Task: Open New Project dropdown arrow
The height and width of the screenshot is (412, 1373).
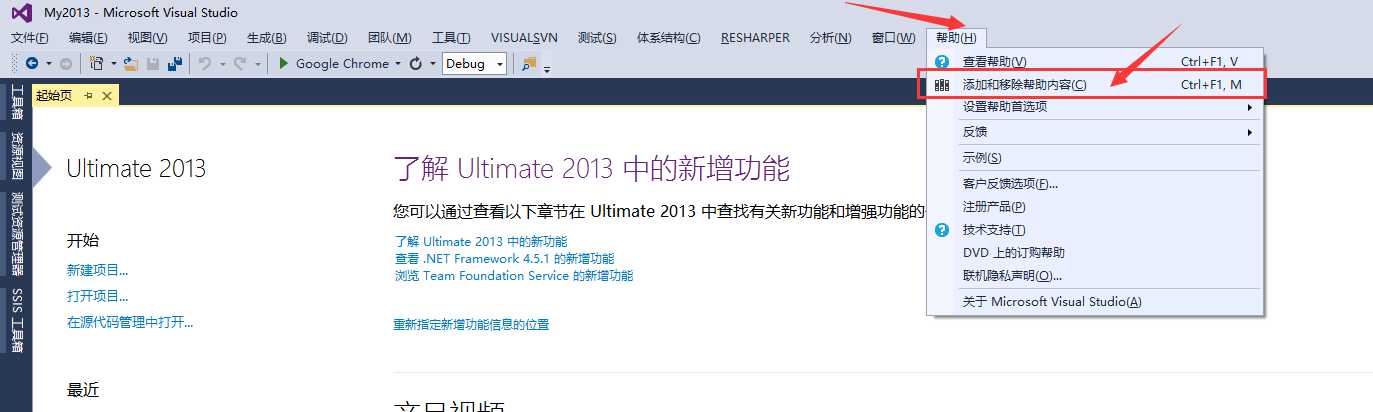Action: click(112, 63)
